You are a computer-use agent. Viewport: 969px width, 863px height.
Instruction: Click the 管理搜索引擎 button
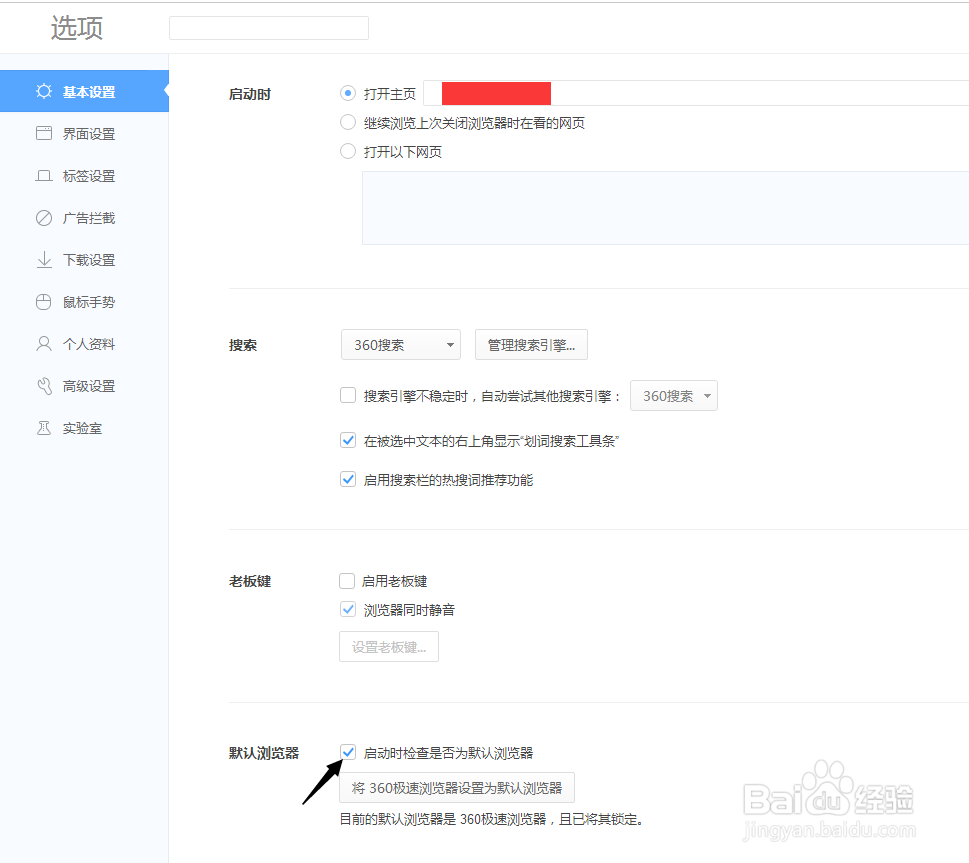[x=530, y=344]
